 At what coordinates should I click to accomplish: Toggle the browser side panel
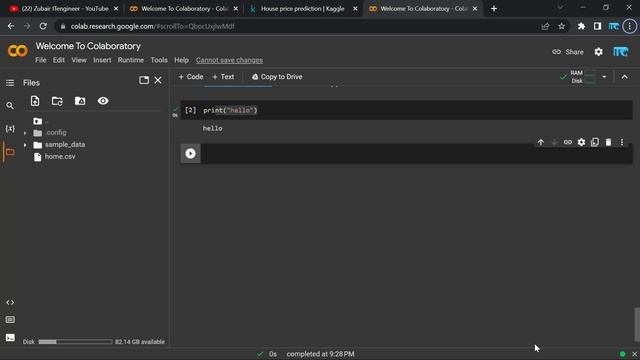(x=598, y=26)
